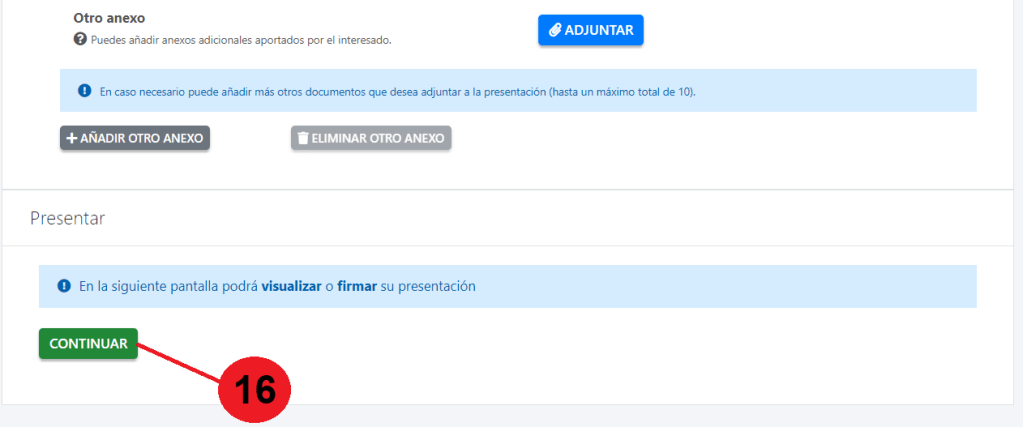
Task: Click the notice text En la siguiente pantalla
Action: pyautogui.click(x=168, y=286)
